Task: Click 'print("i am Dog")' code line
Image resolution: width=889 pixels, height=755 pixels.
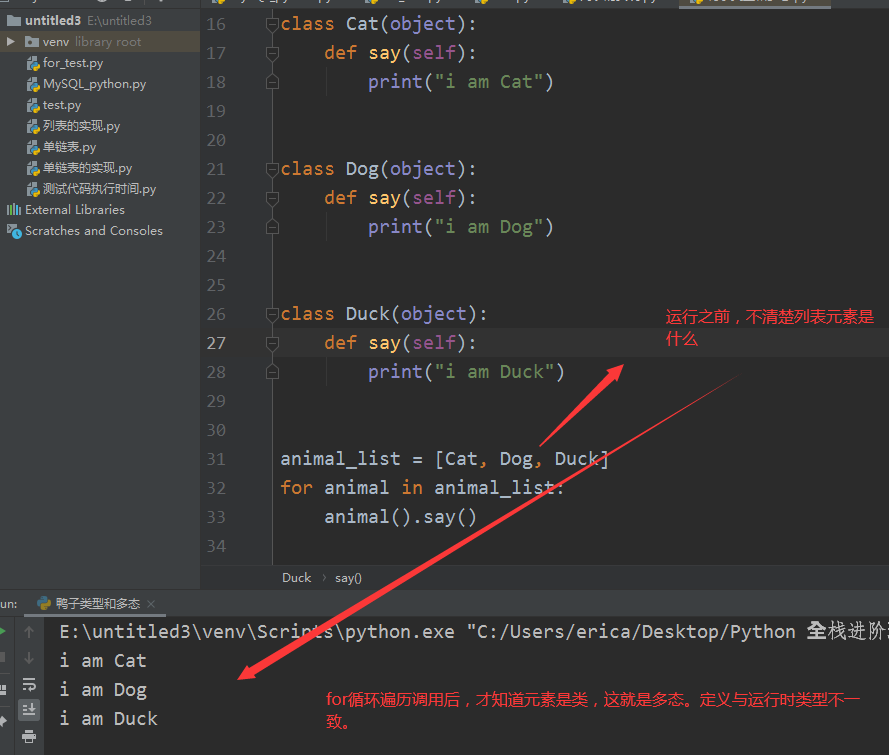Action: (460, 227)
